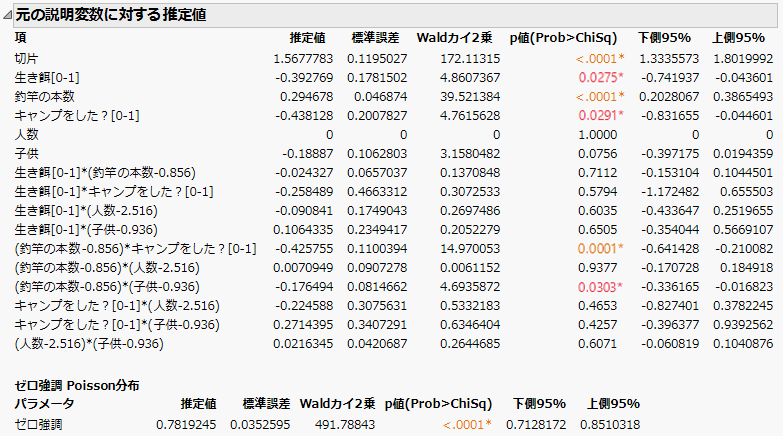Select the (釣竿の本数-0.856)*キャンプをした？[0-1] term
The height and width of the screenshot is (436, 783).
[x=135, y=248]
